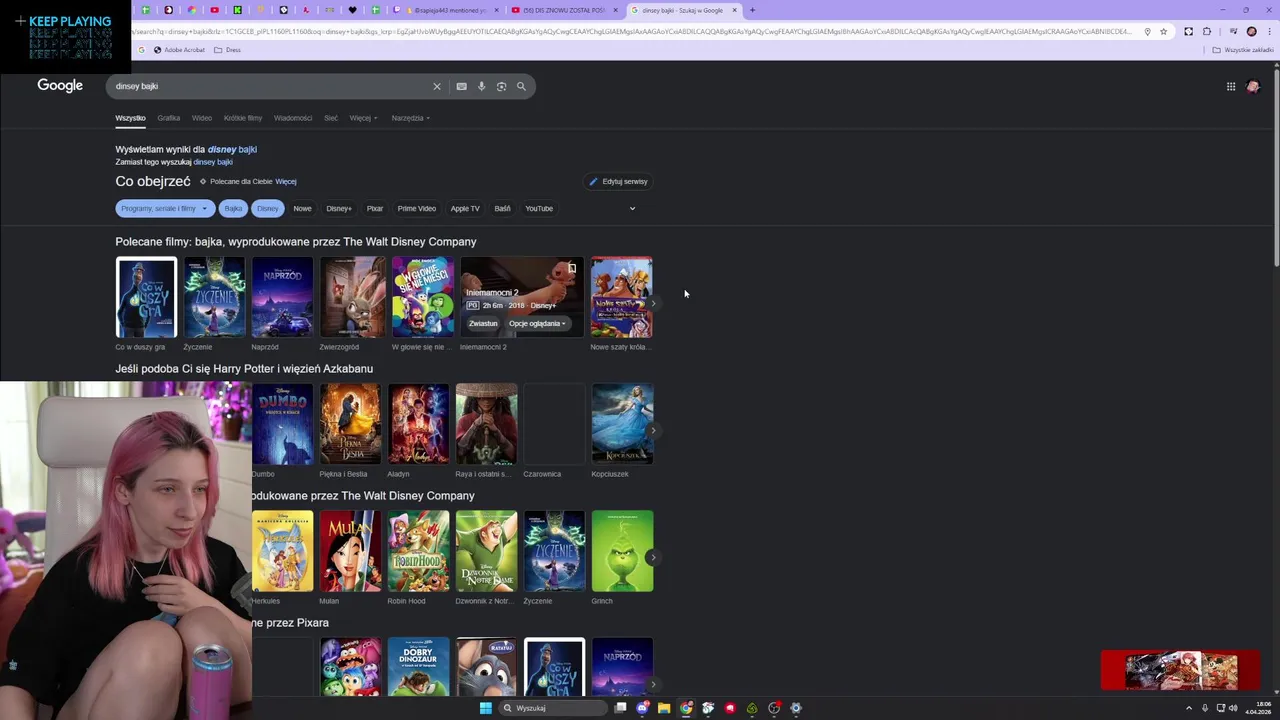Toggle the Disney filter chip

click(x=268, y=208)
